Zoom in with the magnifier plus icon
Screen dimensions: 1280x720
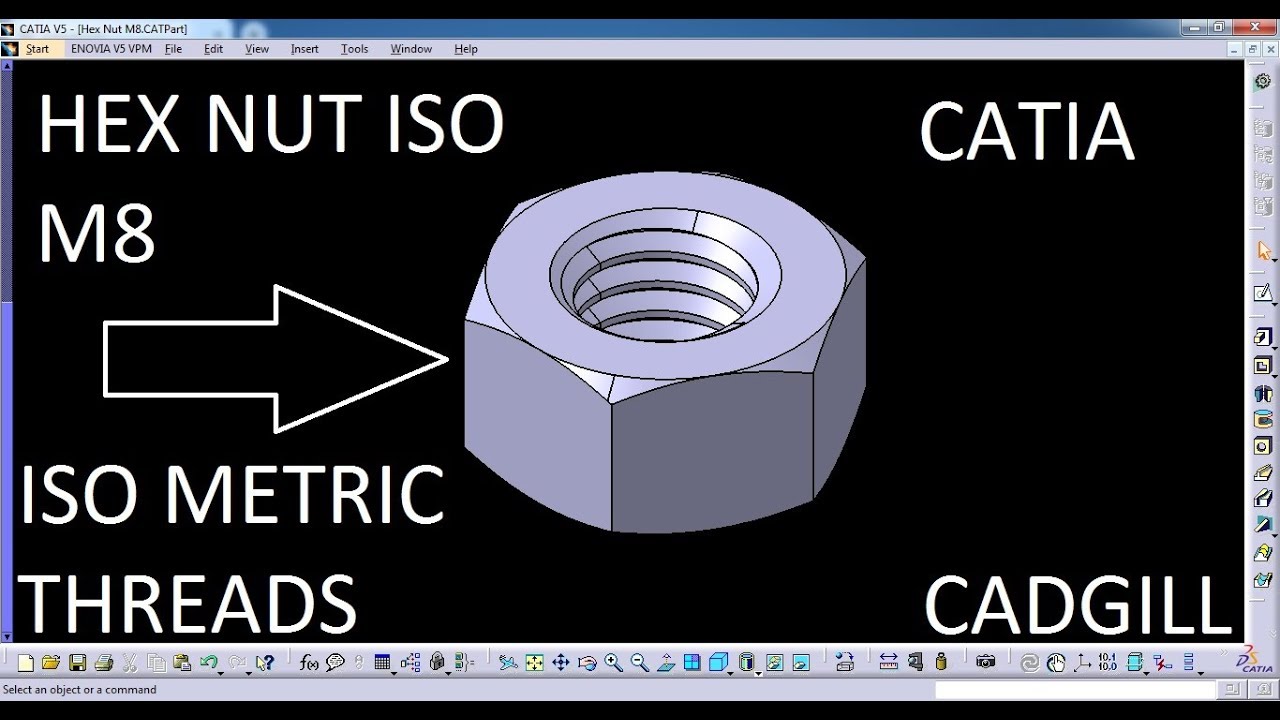coord(613,662)
